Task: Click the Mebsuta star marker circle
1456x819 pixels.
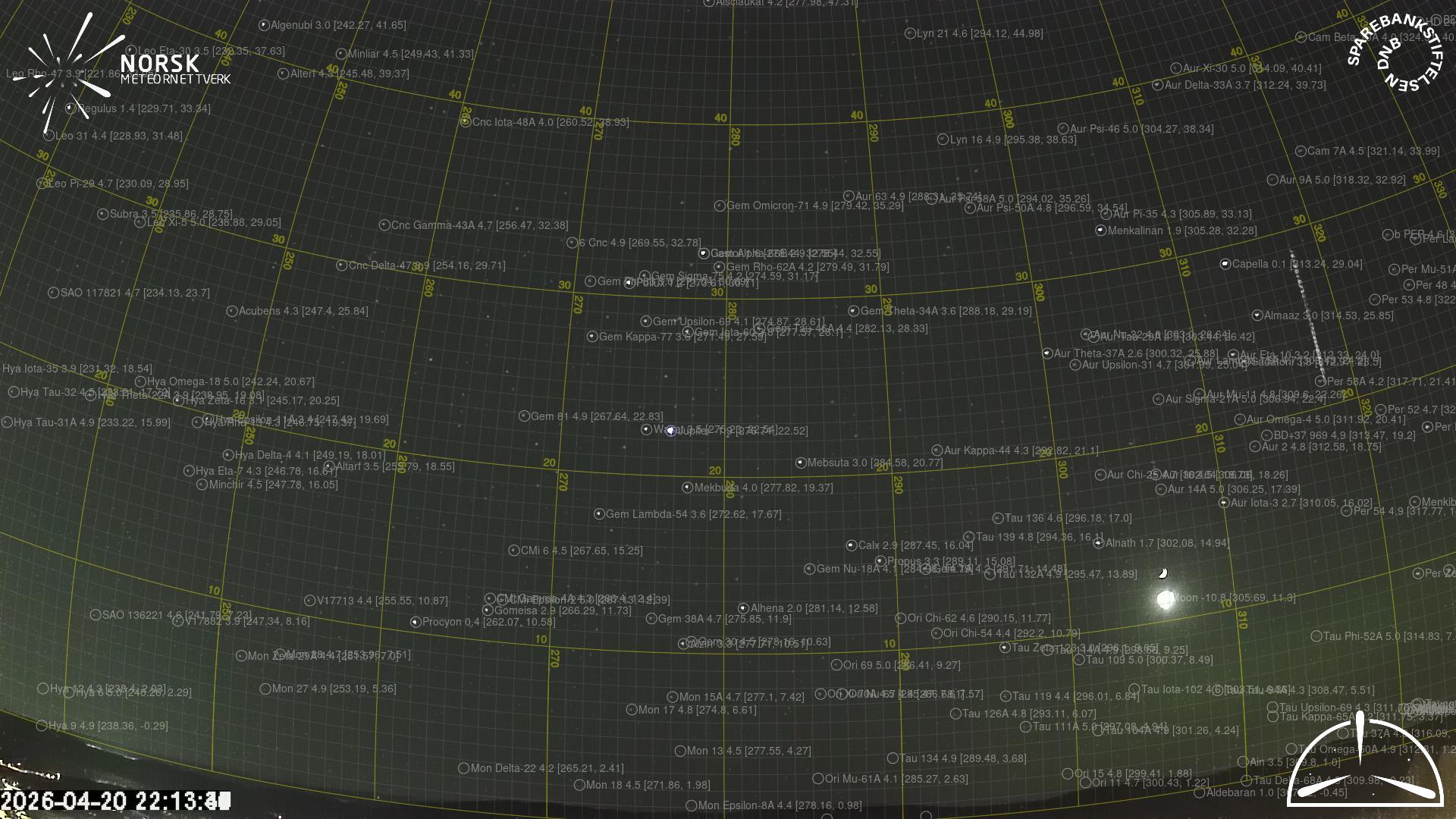Action: click(x=800, y=463)
